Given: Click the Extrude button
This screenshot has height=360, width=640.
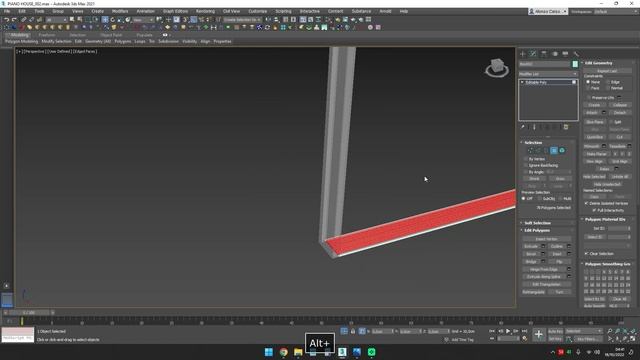Looking at the screenshot, I should click(531, 246).
